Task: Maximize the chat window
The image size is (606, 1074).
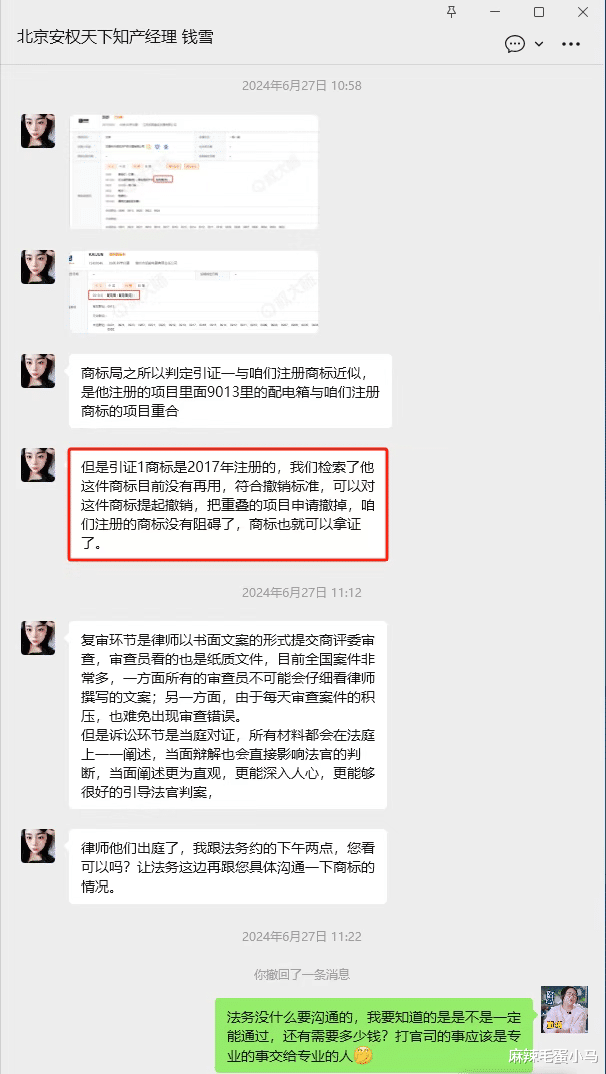Action: (x=539, y=12)
